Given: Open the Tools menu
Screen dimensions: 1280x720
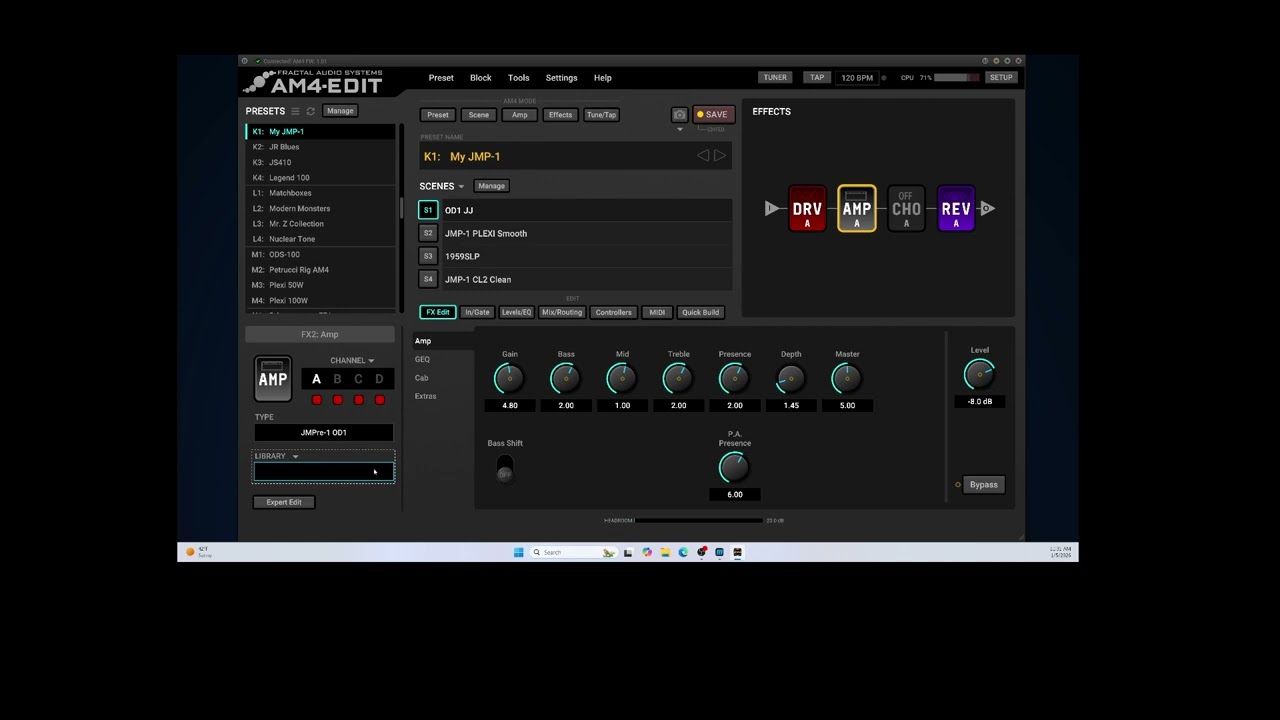Looking at the screenshot, I should 519,78.
